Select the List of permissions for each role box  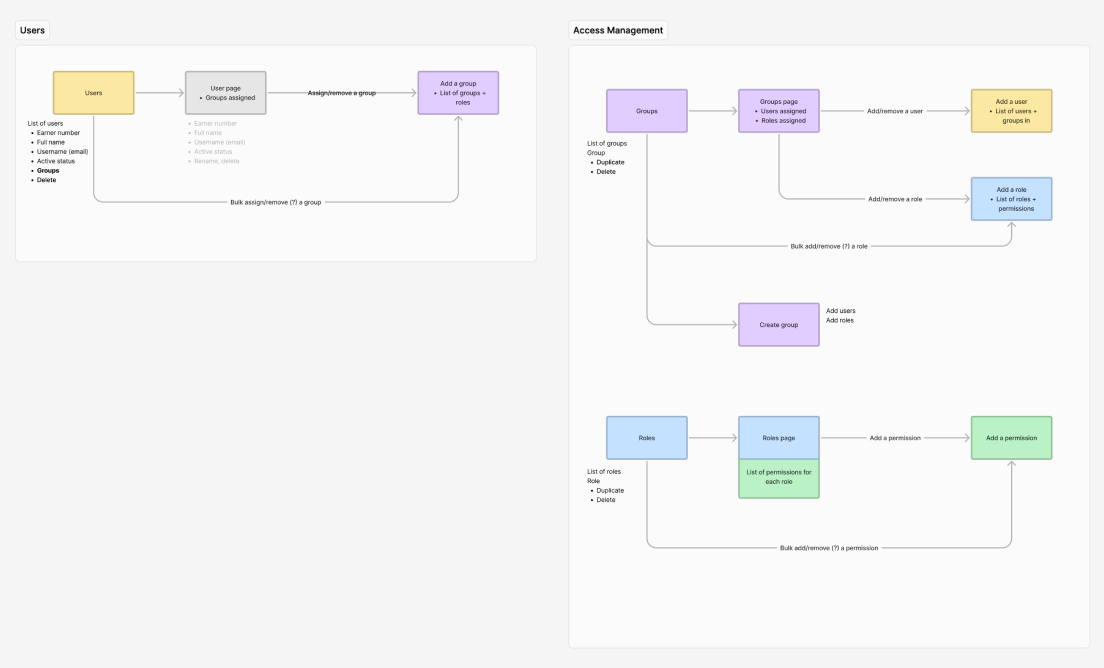pyautogui.click(x=779, y=476)
